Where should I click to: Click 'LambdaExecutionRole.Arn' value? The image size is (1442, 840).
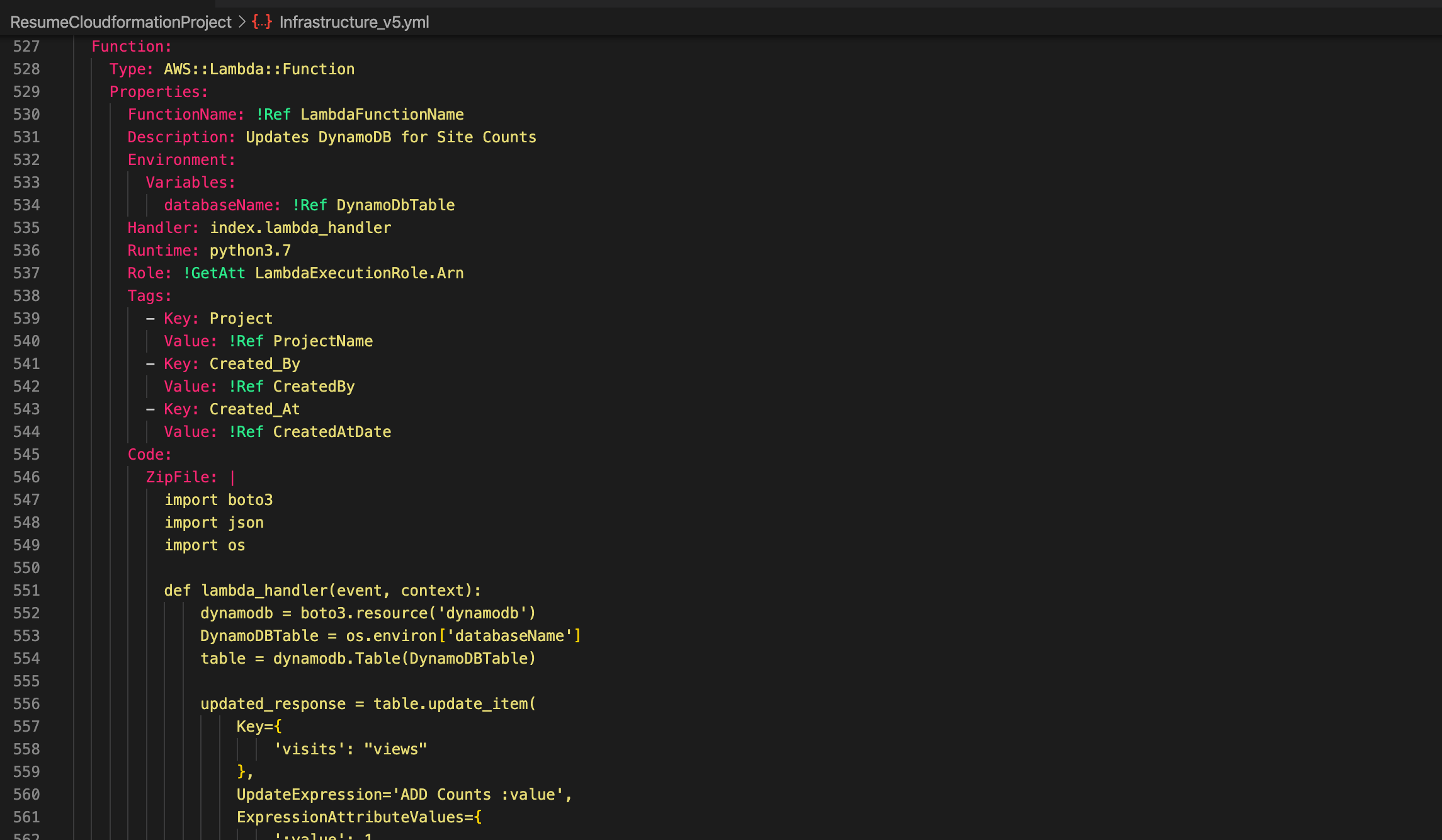click(x=360, y=273)
